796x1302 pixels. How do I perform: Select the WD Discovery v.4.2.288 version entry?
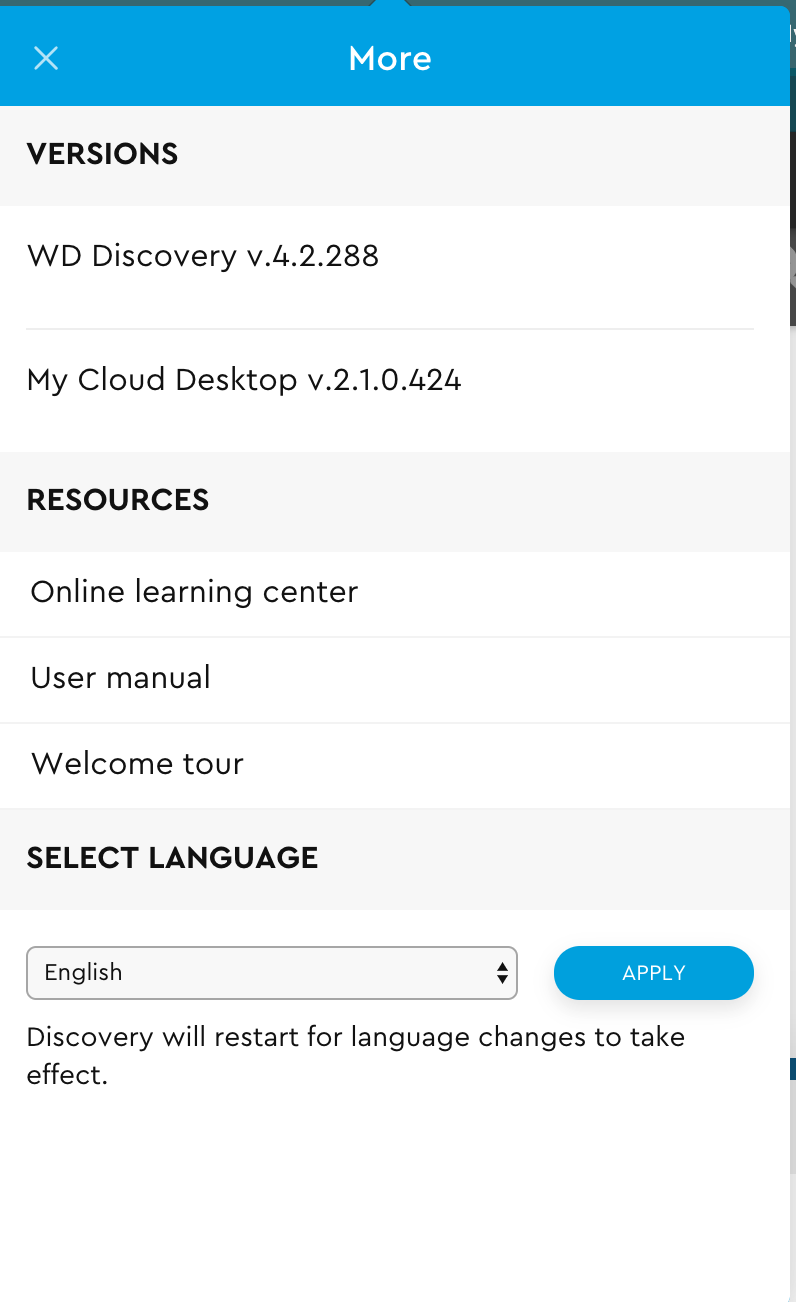pos(203,256)
